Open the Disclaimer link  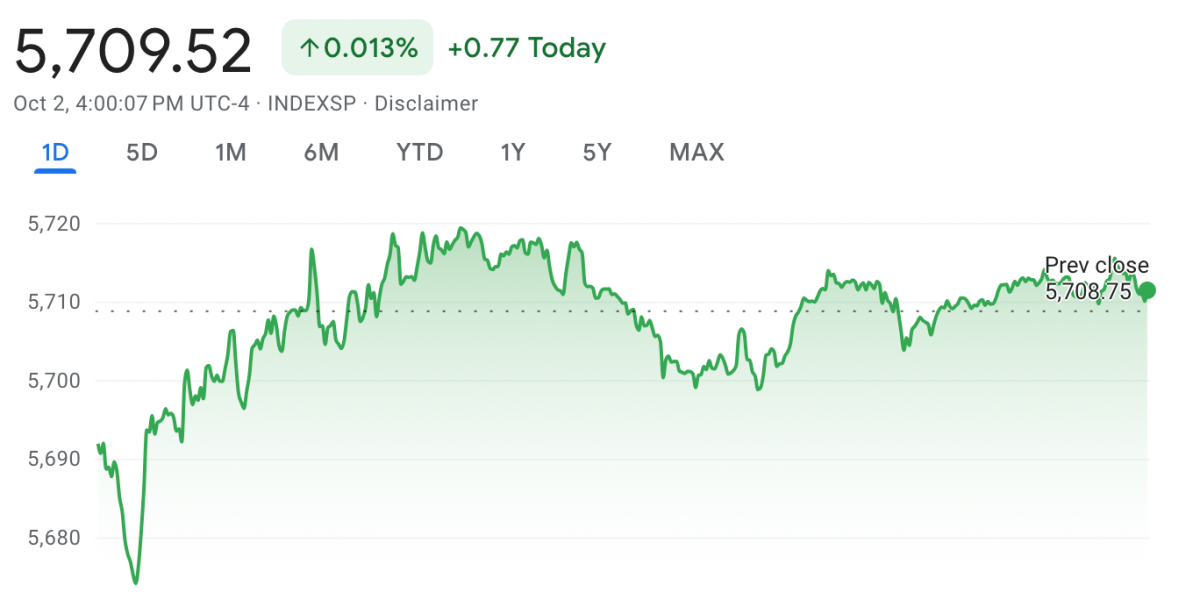point(426,103)
